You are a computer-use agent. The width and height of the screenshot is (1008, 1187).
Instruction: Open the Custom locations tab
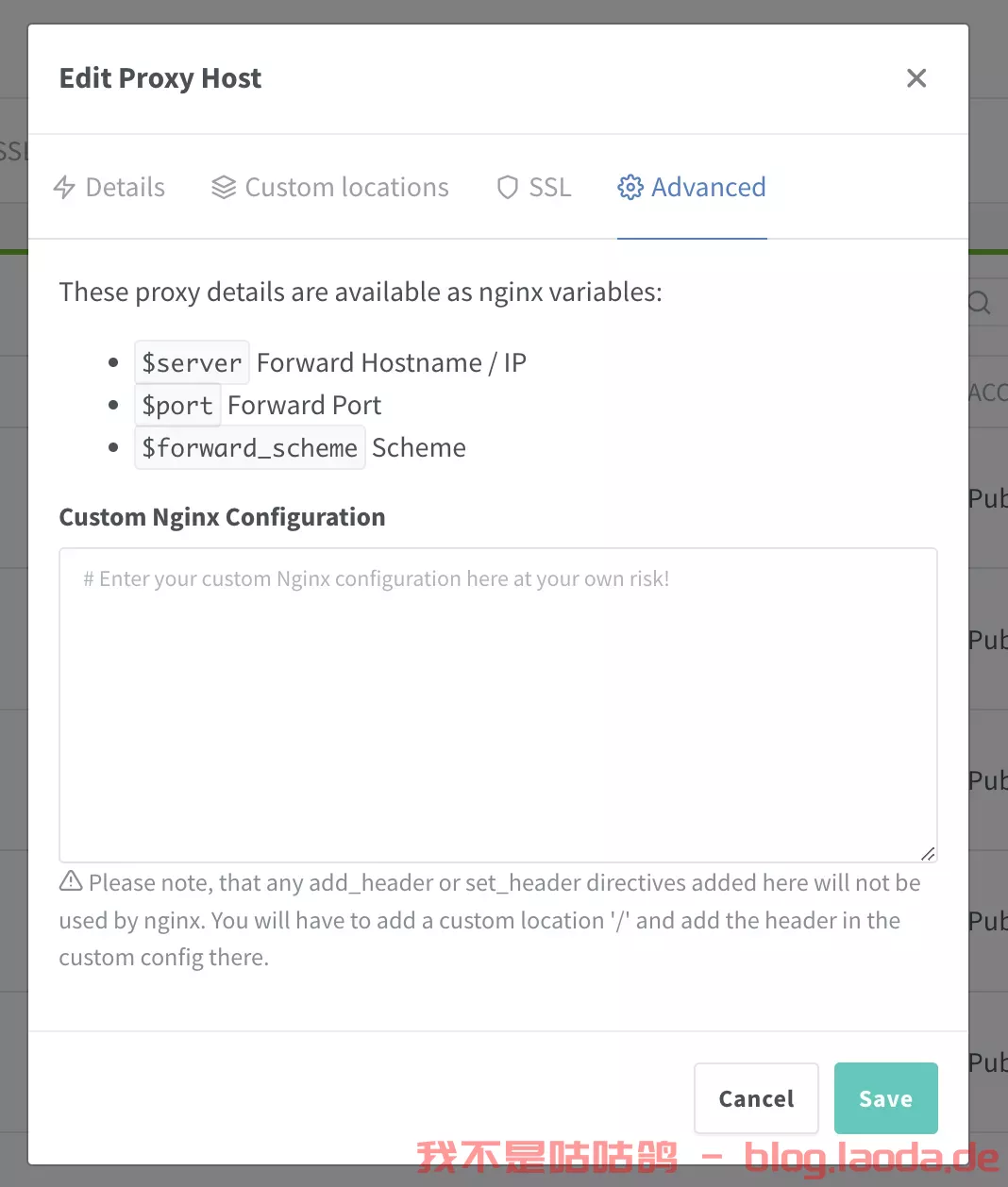click(x=330, y=187)
